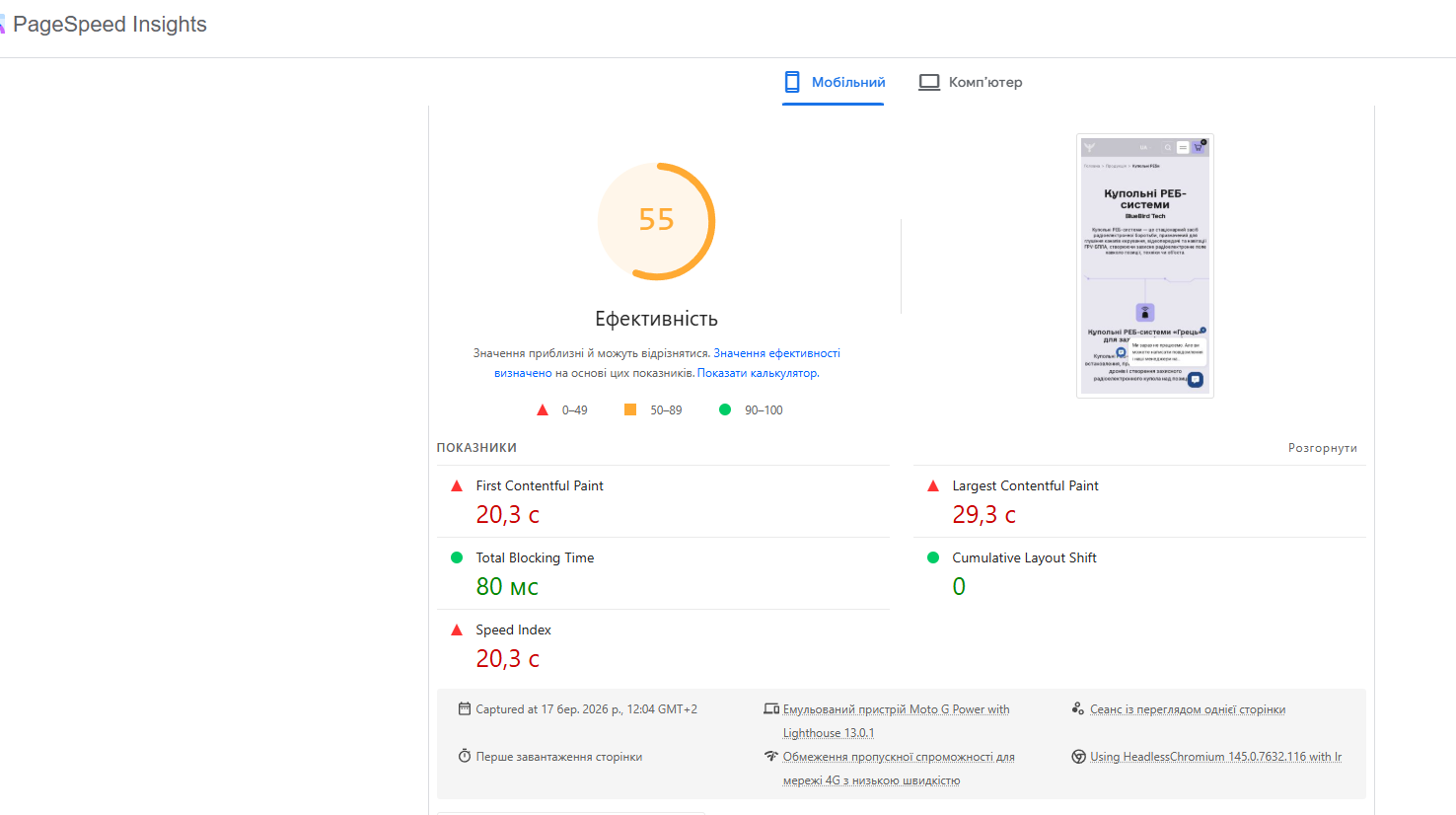Click the red triangle beside Speed Index
Image resolution: width=1456 pixels, height=815 pixels.
(x=457, y=630)
